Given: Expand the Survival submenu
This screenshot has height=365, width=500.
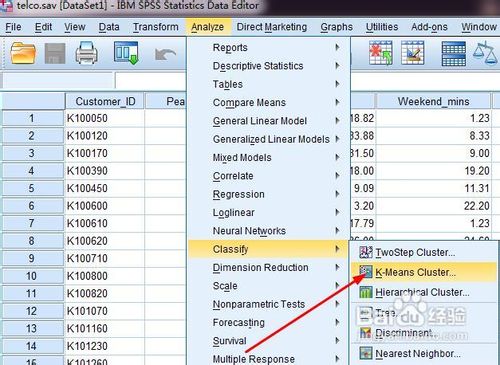Looking at the screenshot, I should (269, 341).
